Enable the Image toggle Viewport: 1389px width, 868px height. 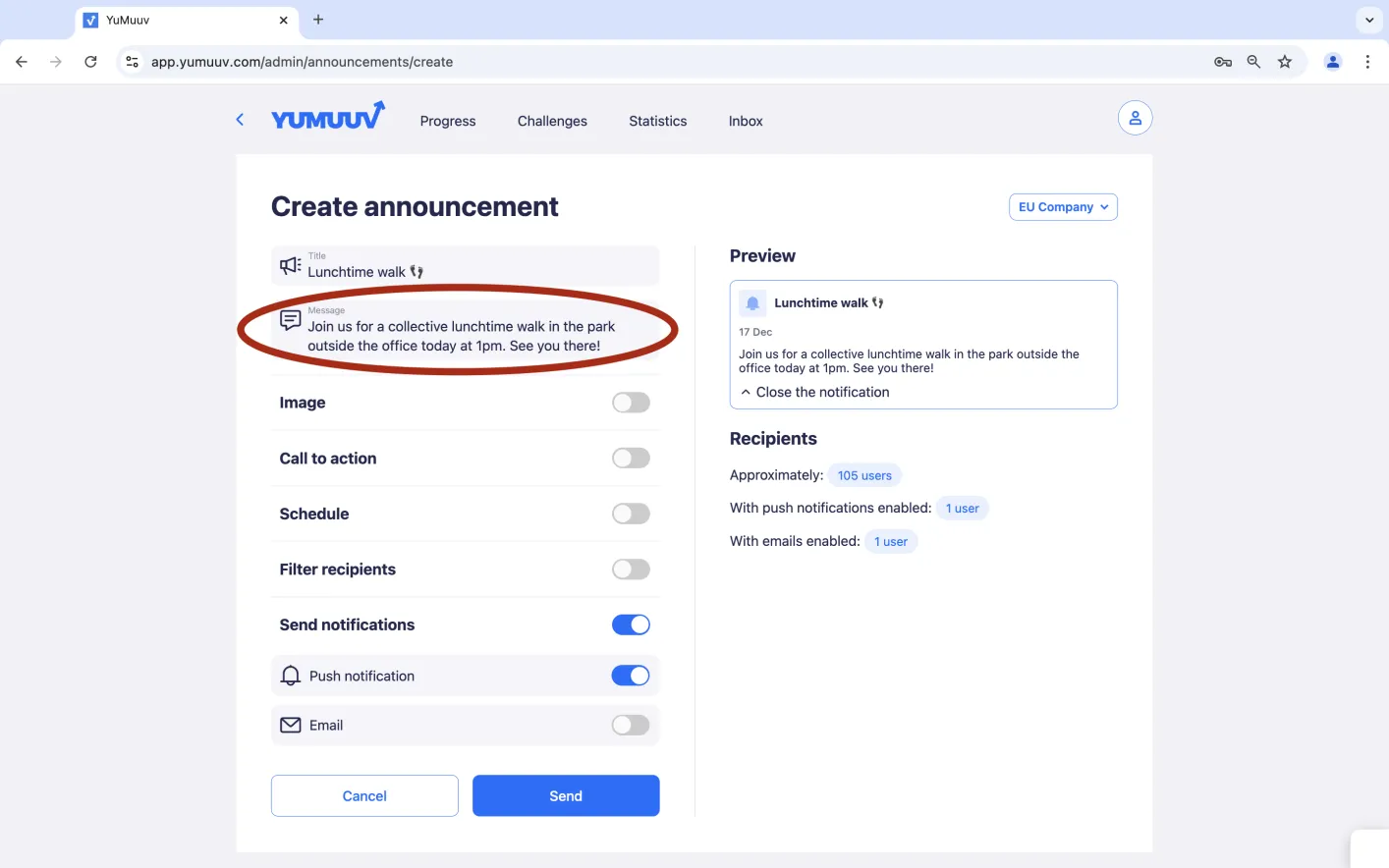(x=631, y=403)
